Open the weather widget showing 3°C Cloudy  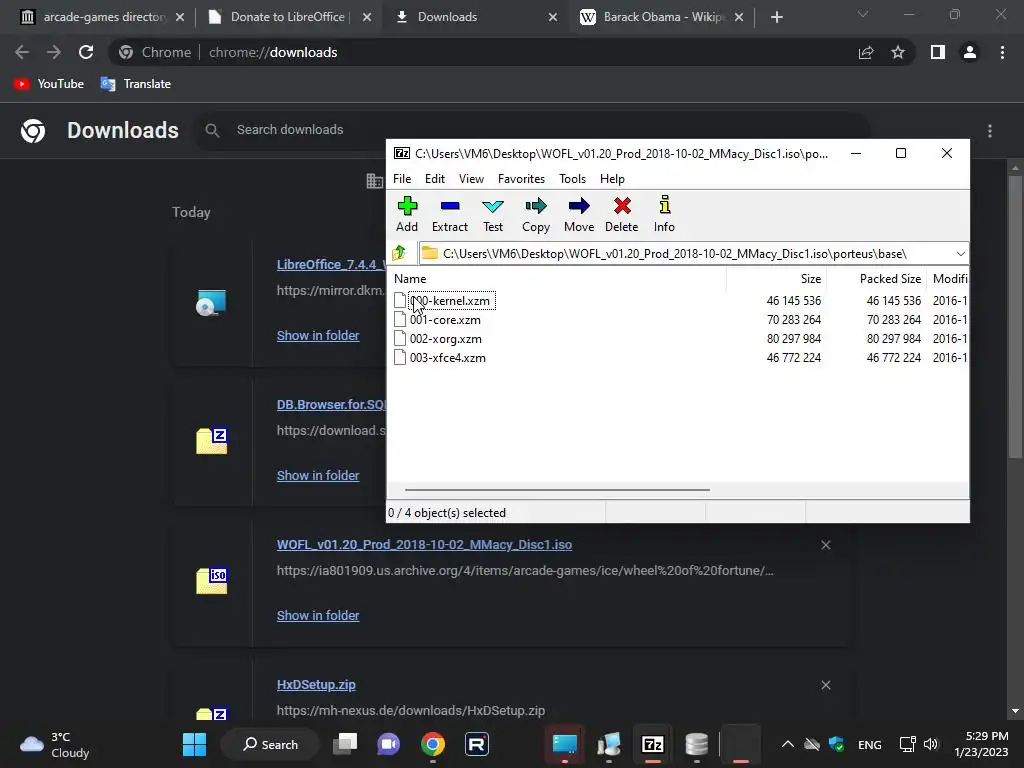[54, 744]
